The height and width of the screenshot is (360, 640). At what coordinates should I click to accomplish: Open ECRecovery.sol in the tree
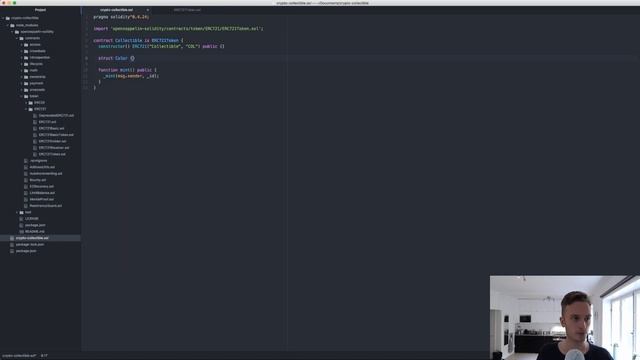click(x=42, y=187)
